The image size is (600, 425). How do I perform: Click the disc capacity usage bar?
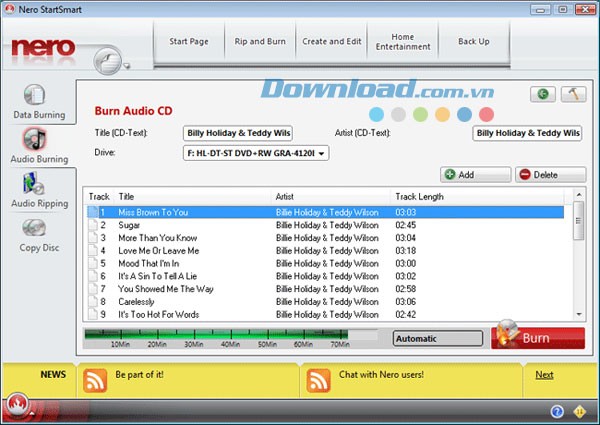230,336
